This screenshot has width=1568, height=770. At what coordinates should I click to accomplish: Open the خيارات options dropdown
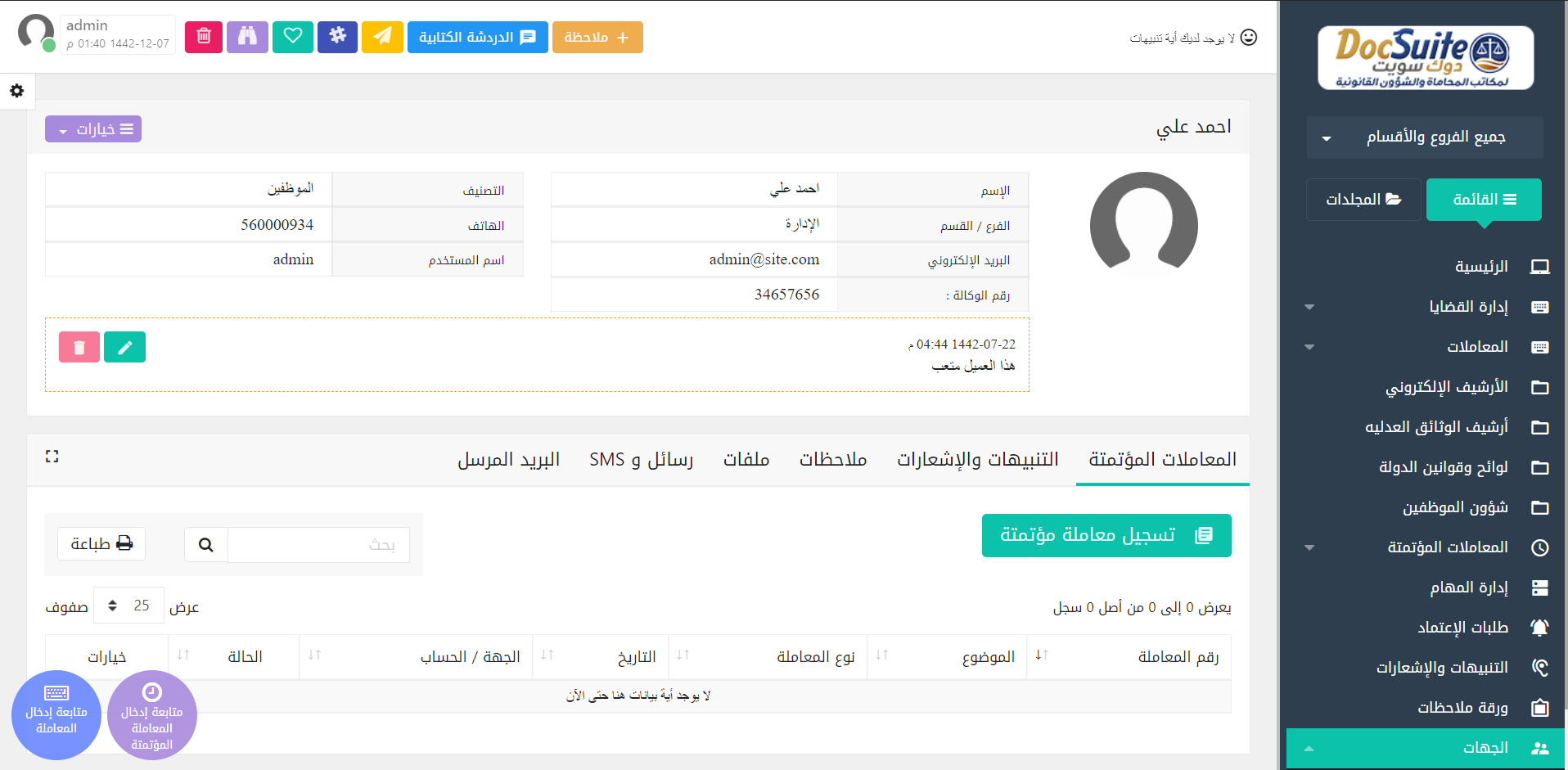93,129
